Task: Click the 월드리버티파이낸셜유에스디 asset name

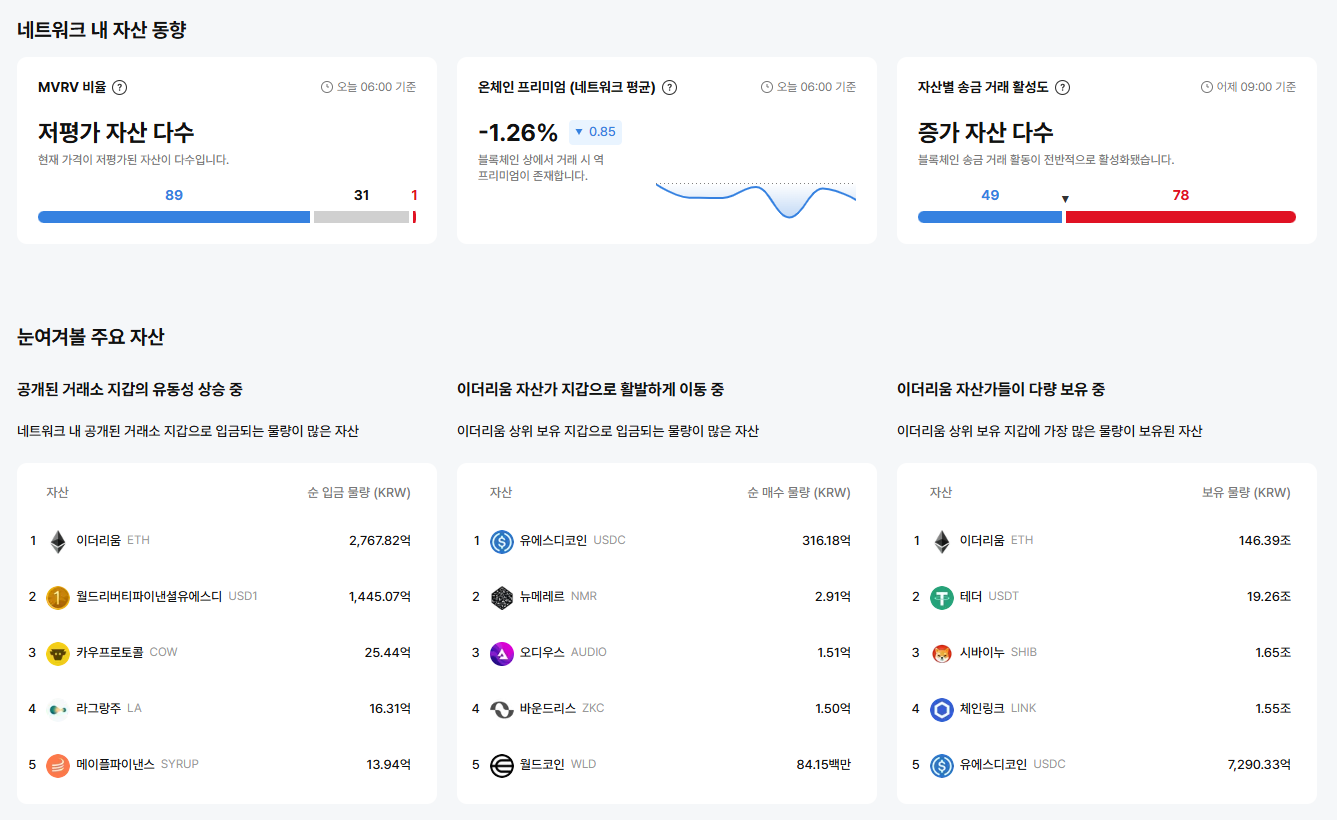Action: [x=152, y=596]
